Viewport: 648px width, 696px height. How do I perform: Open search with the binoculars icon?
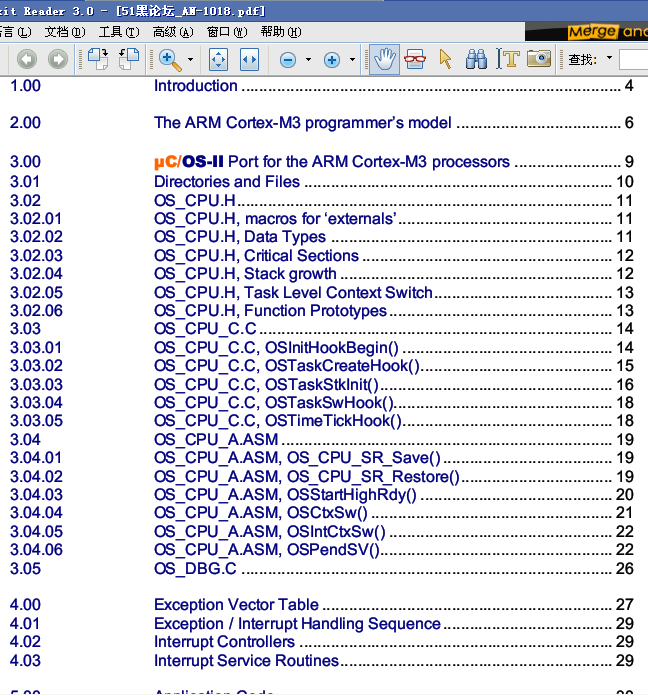click(476, 59)
